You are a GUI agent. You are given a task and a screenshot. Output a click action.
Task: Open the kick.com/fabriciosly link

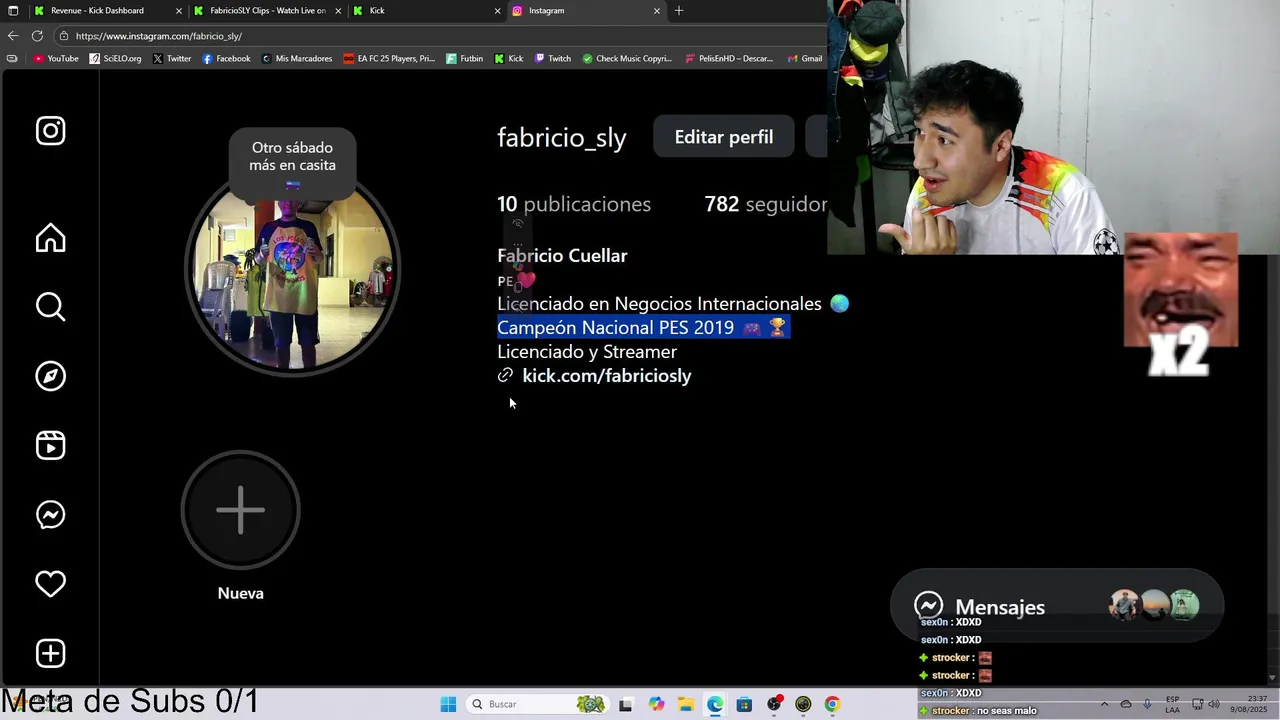[606, 376]
